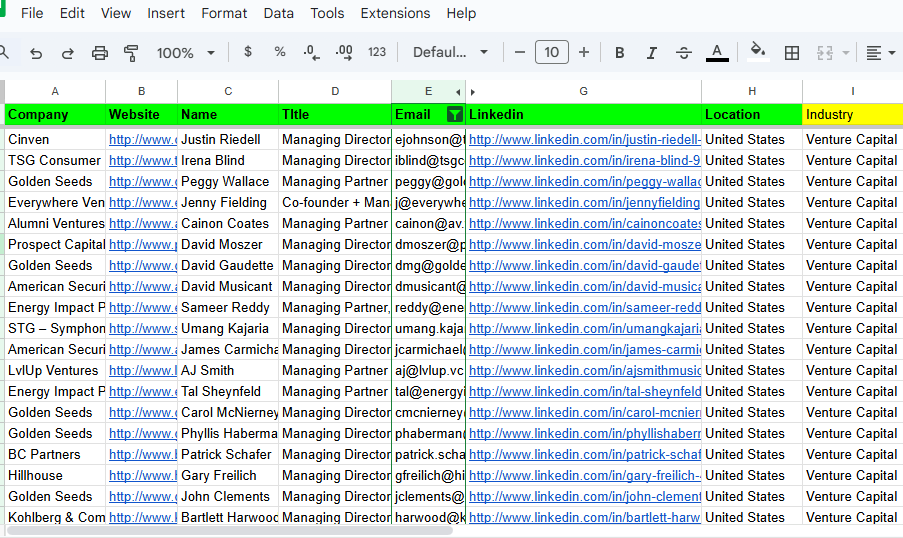Image resolution: width=903 pixels, height=538 pixels.
Task: Click left arrow to unhide column F
Action: 458,92
